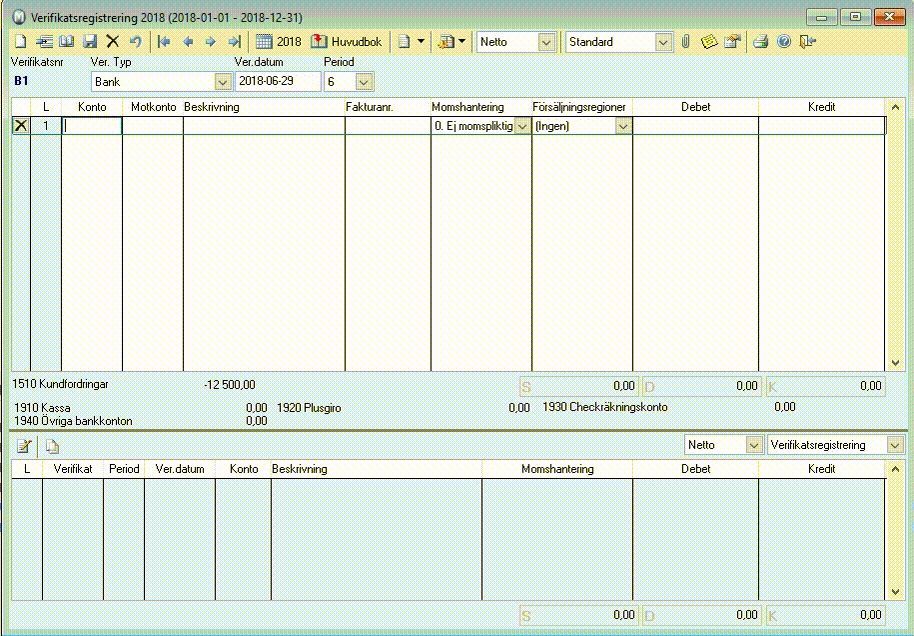Click the X marker on row 1
The height and width of the screenshot is (636, 914).
pyautogui.click(x=21, y=125)
